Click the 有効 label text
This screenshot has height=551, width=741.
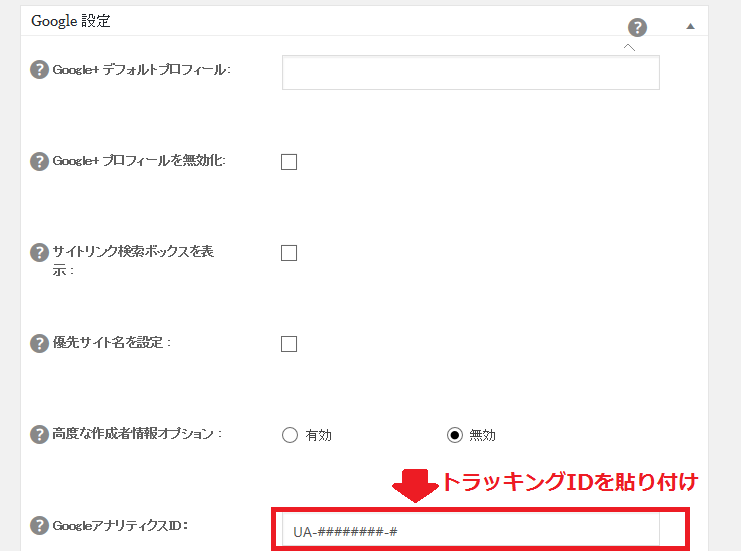(319, 435)
